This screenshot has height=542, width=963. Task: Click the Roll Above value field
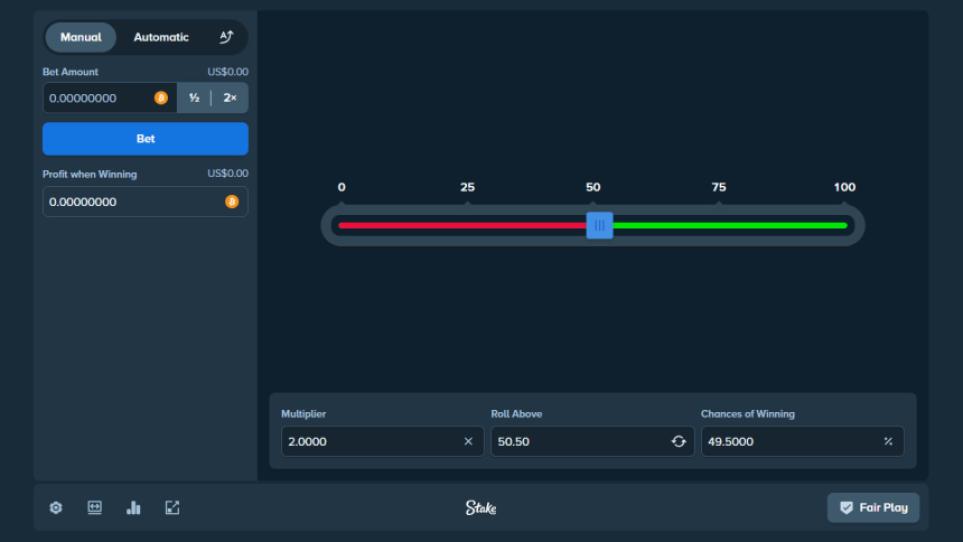tap(593, 441)
